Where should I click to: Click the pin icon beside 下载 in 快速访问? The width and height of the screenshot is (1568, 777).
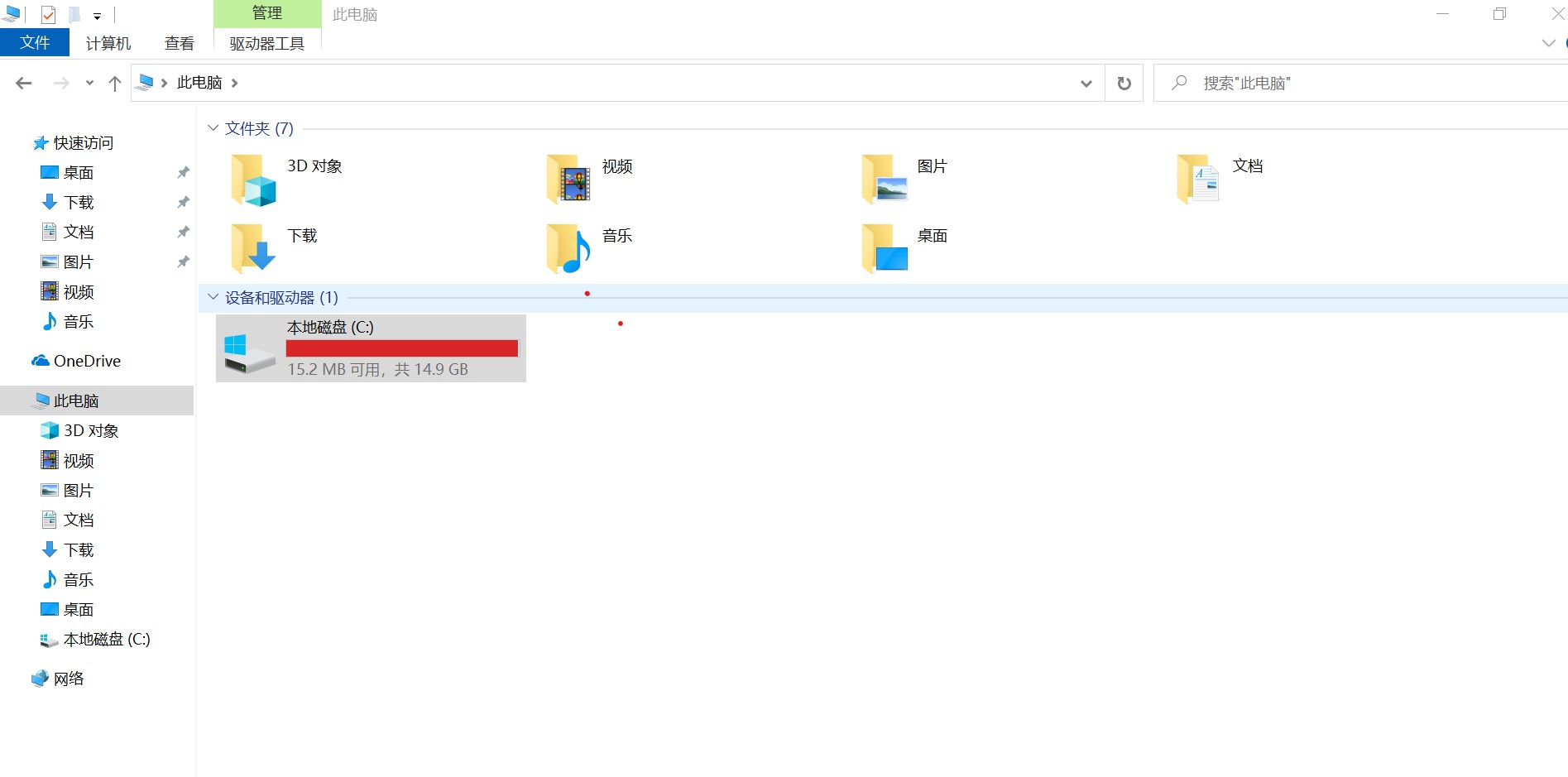(183, 203)
